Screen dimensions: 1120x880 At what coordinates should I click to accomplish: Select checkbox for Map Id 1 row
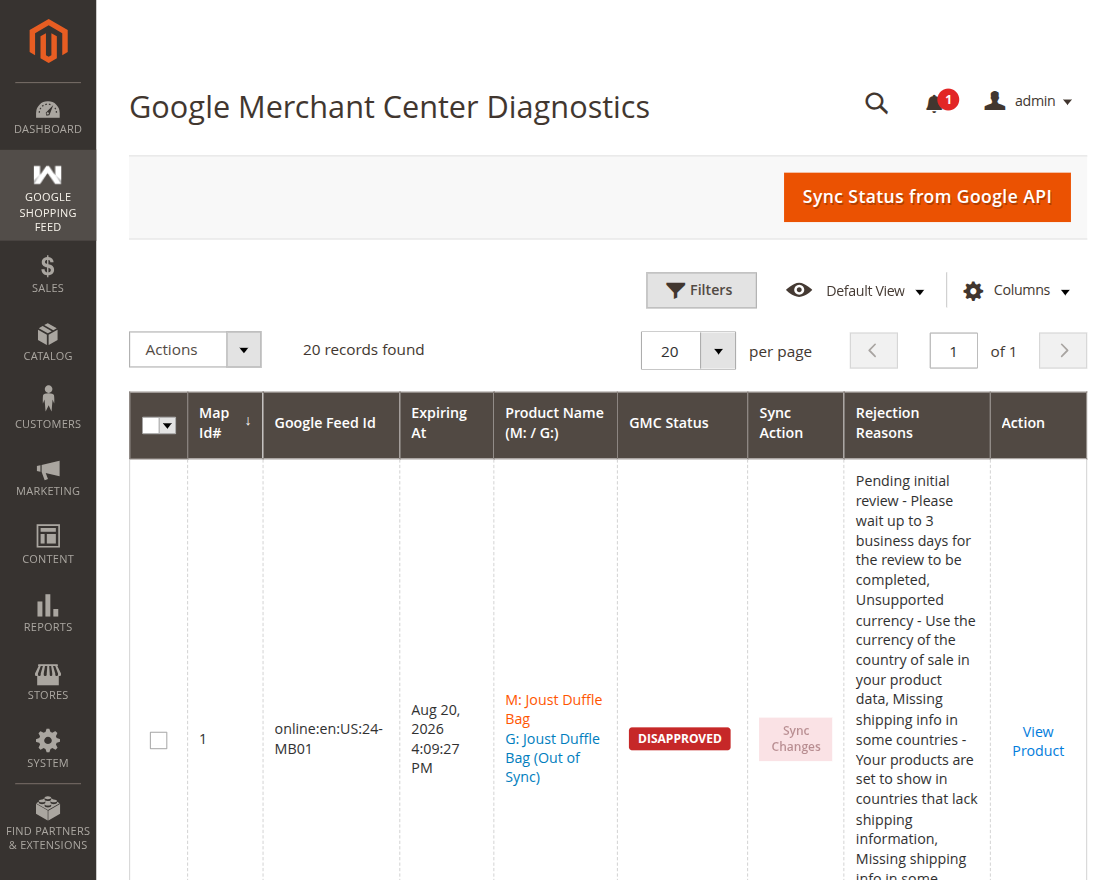tap(159, 740)
